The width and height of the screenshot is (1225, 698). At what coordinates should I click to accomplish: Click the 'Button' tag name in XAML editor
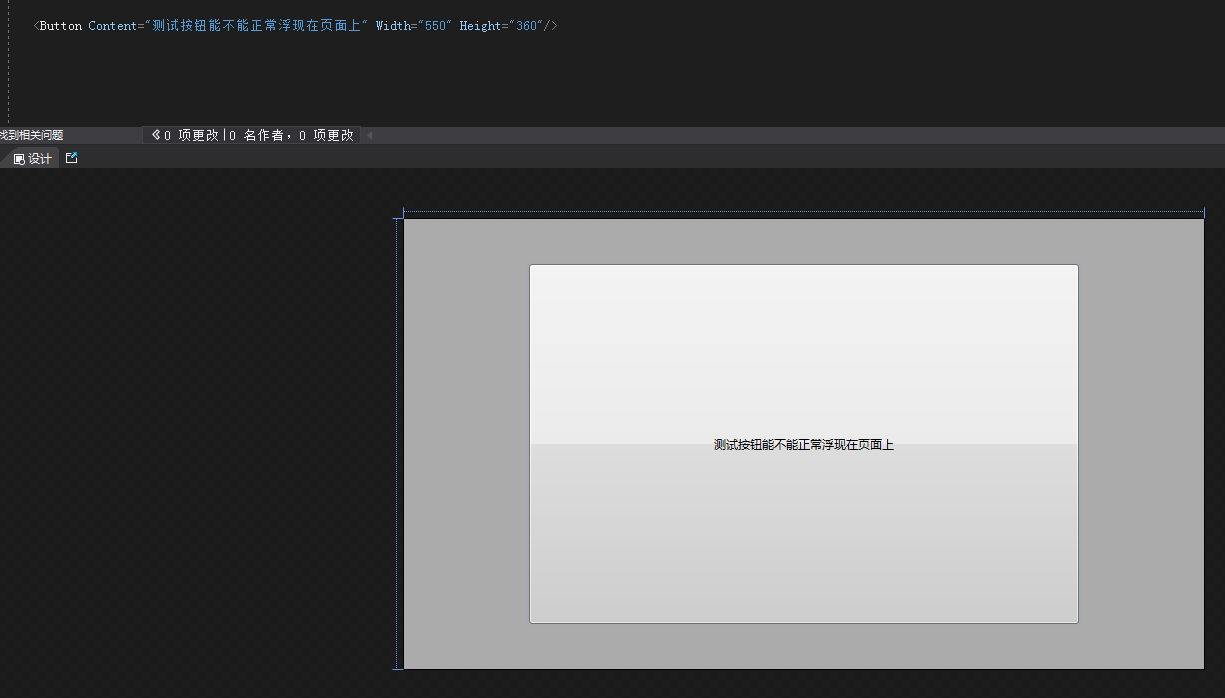(x=61, y=26)
